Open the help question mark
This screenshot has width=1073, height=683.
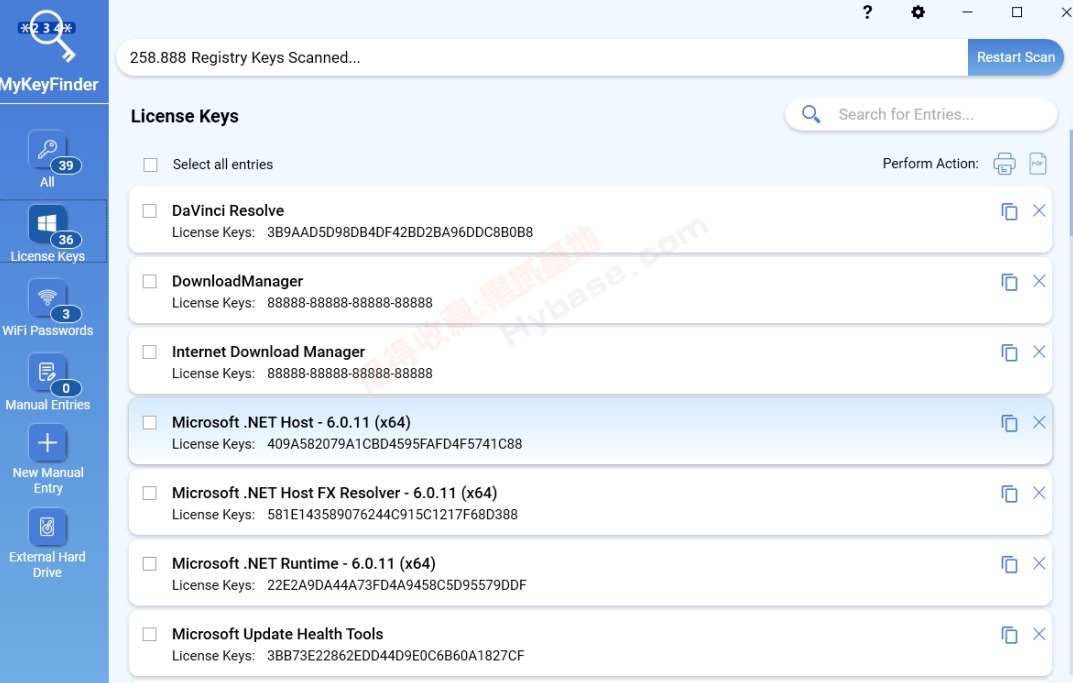[867, 12]
